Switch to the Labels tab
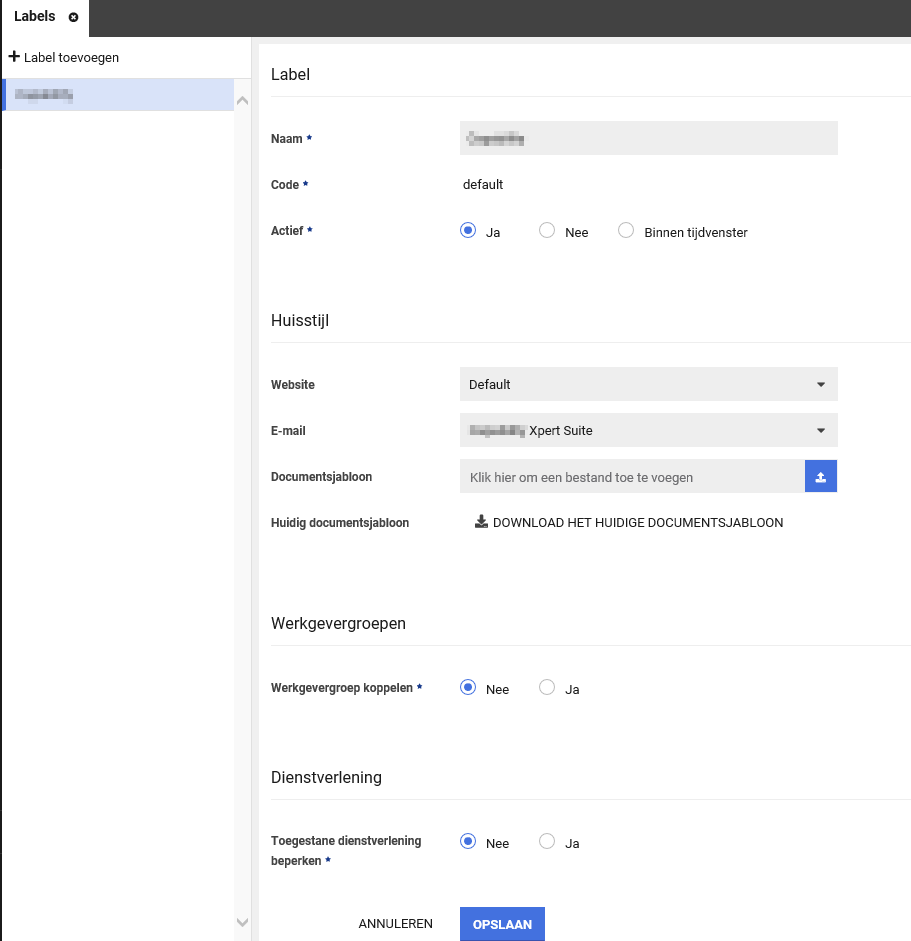Screen dimensions: 911x941 (x=35, y=18)
